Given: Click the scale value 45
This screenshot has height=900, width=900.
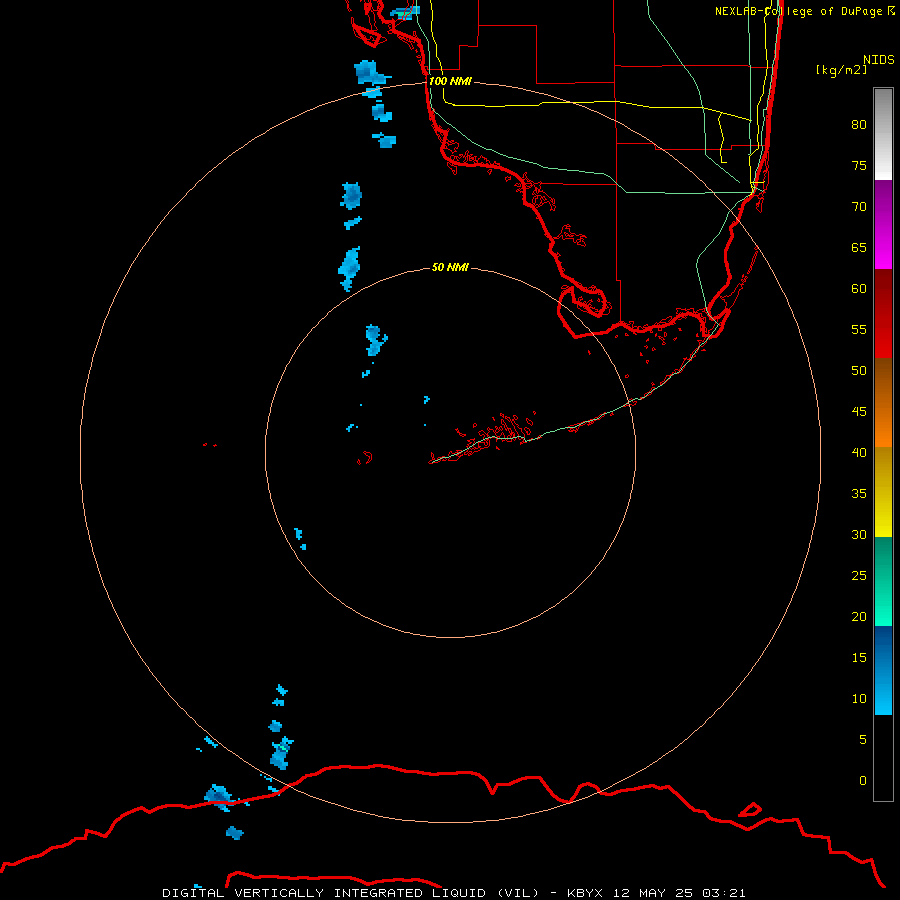Looking at the screenshot, I should click(x=859, y=412).
